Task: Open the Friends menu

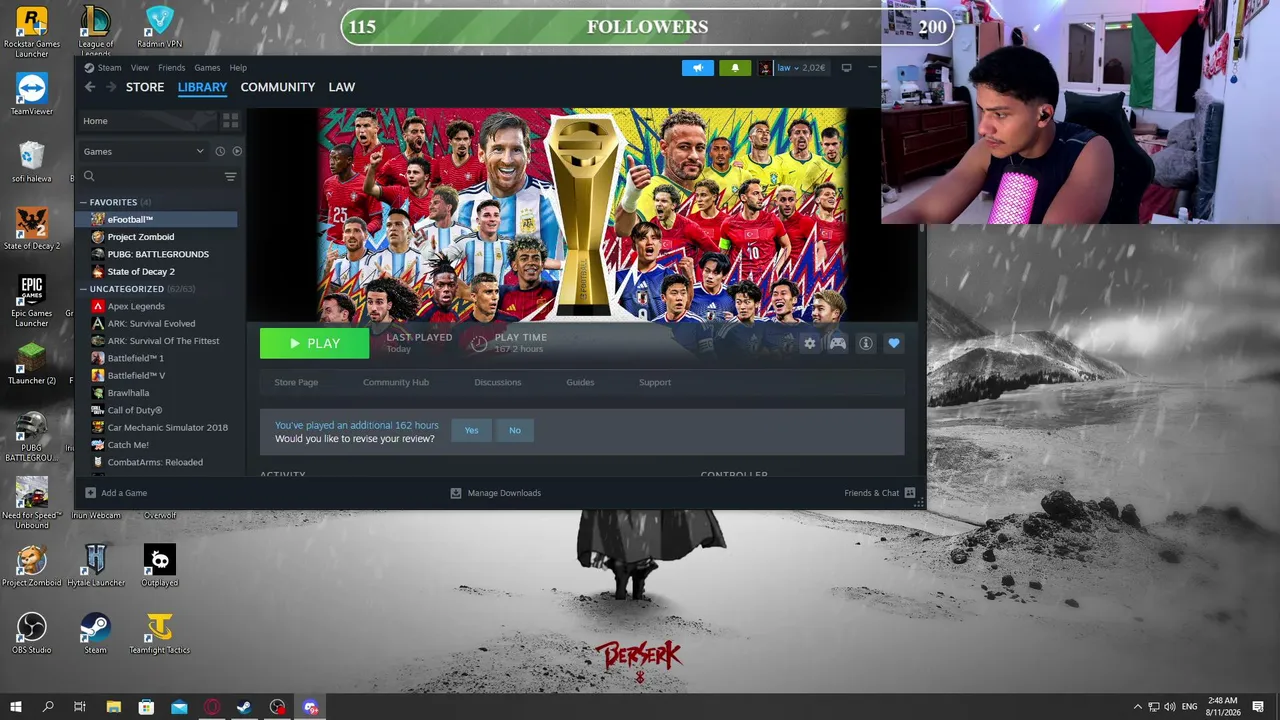Action: [x=172, y=68]
